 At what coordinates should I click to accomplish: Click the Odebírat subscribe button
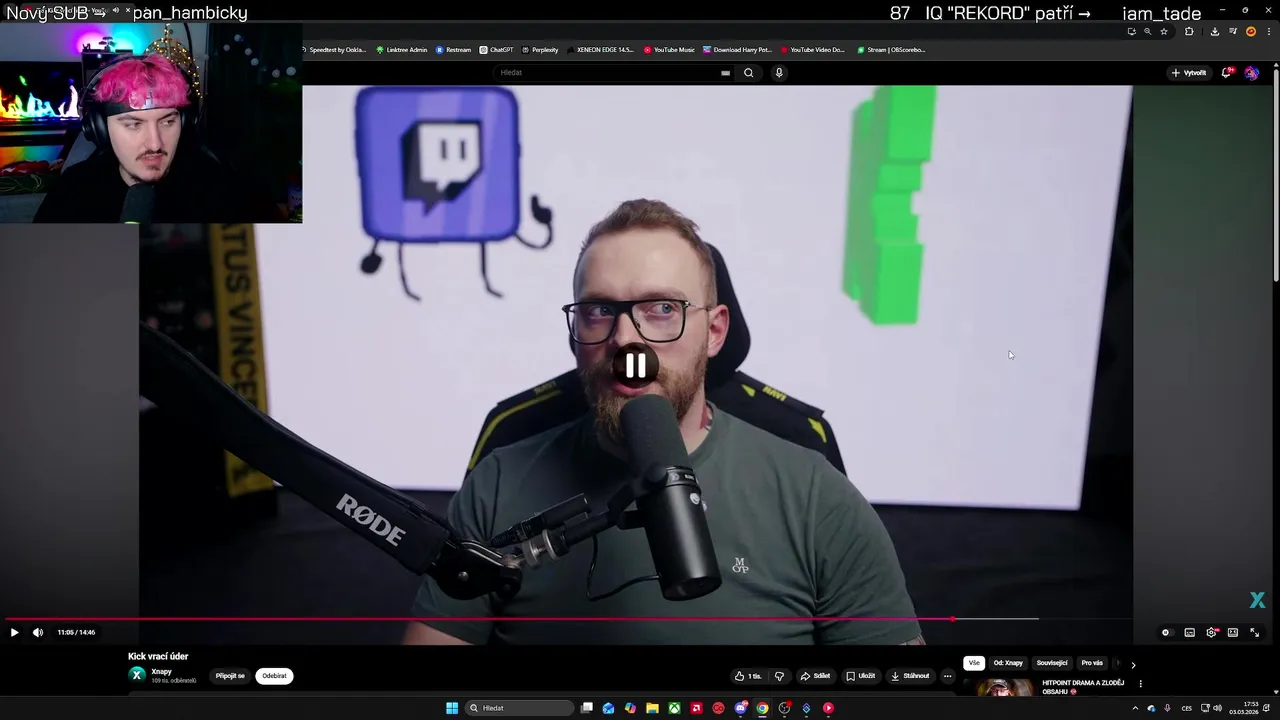point(274,676)
